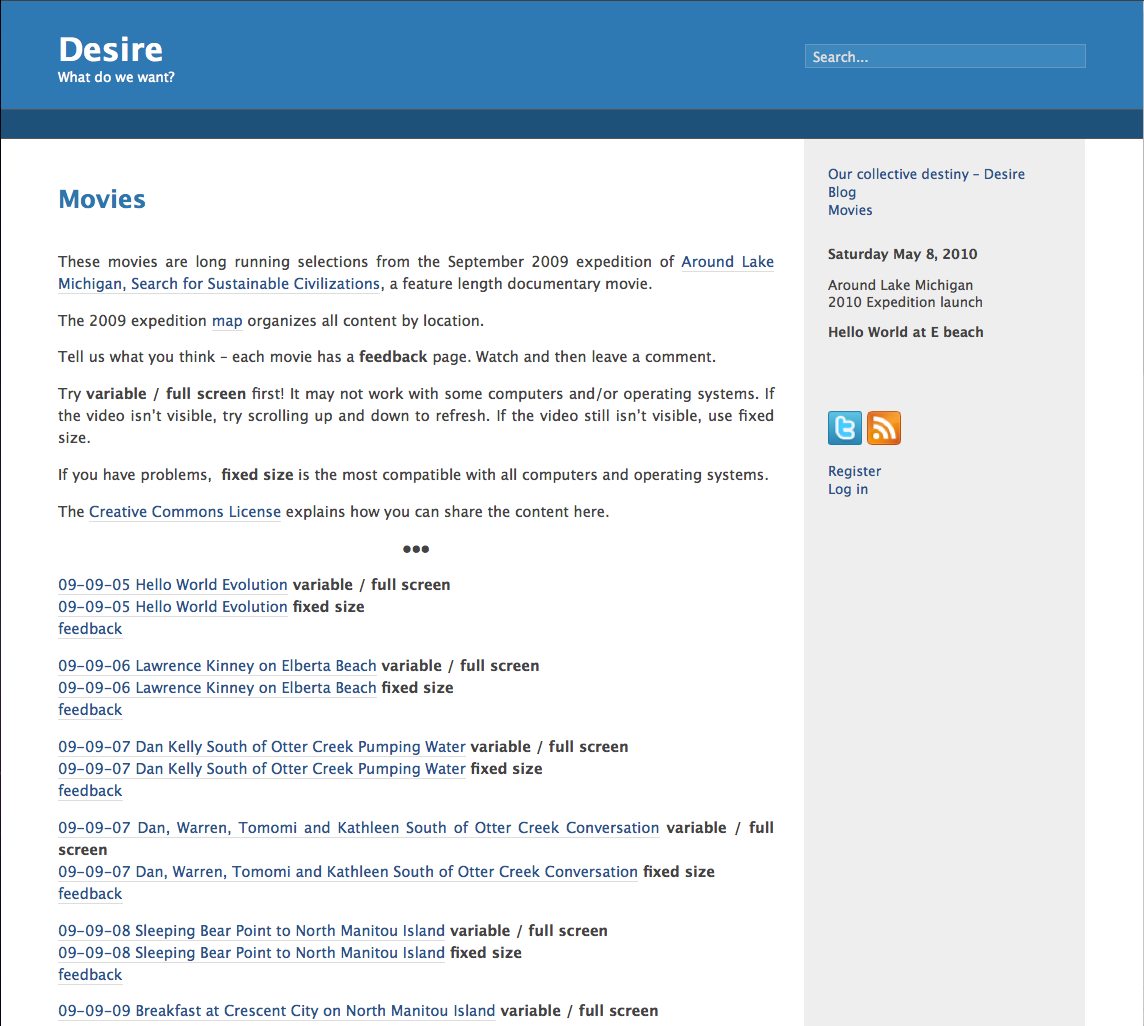Click the Log in link
The width and height of the screenshot is (1144, 1026).
pyautogui.click(x=848, y=489)
